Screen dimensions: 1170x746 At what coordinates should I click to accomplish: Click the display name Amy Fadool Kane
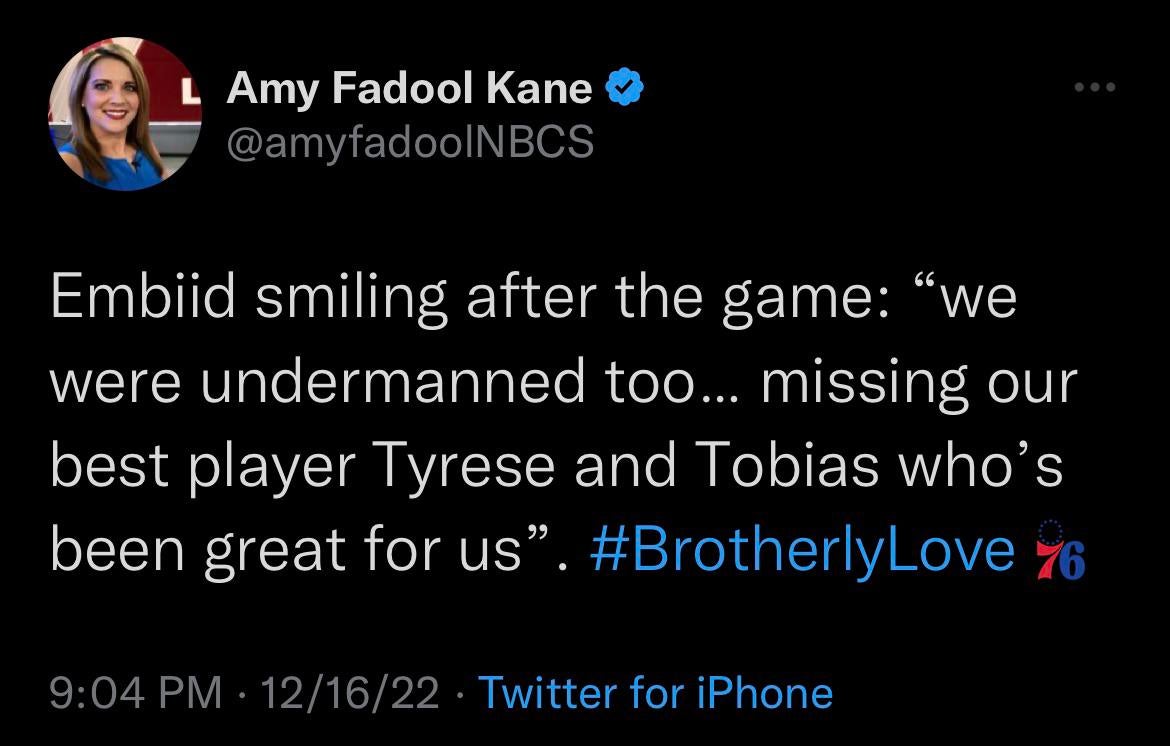tap(410, 89)
